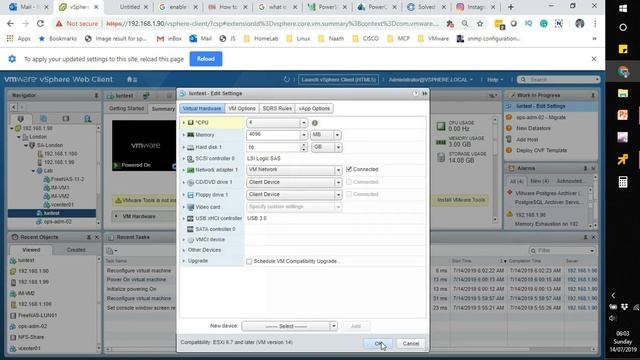Click the vSphere Search field
Image resolution: width=640 pixels, height=360 pixels.
558,80
